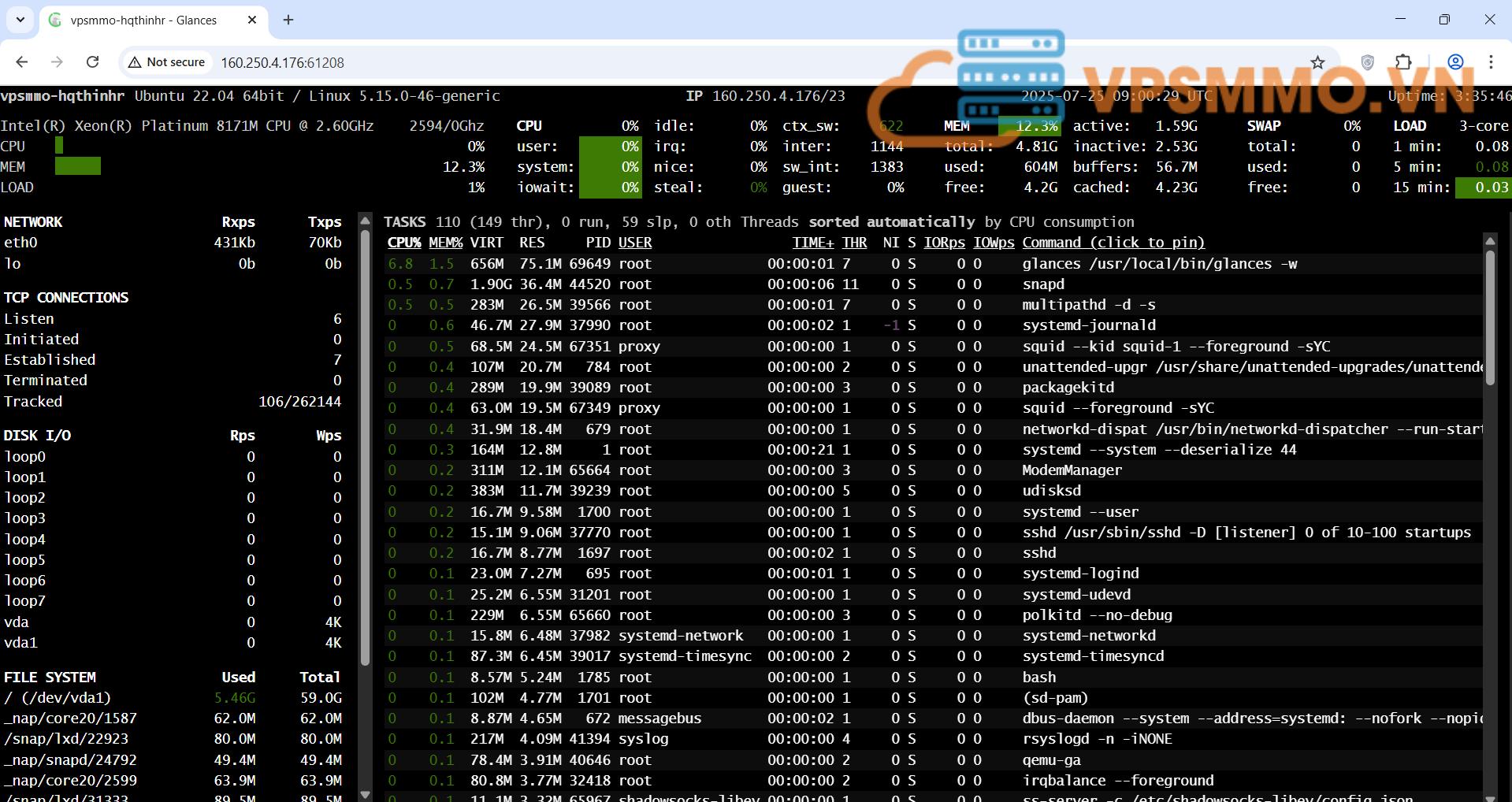Pin the snapd process command

(x=1043, y=284)
